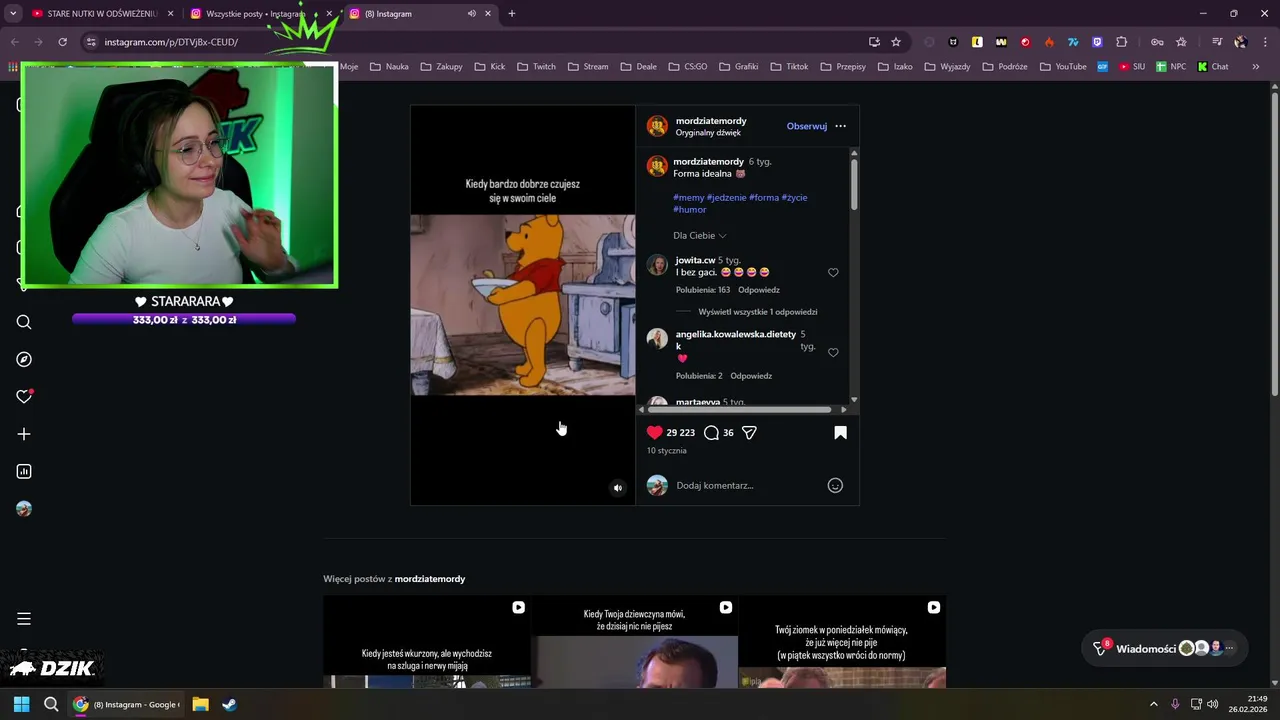Open a new browser tab

[x=512, y=14]
